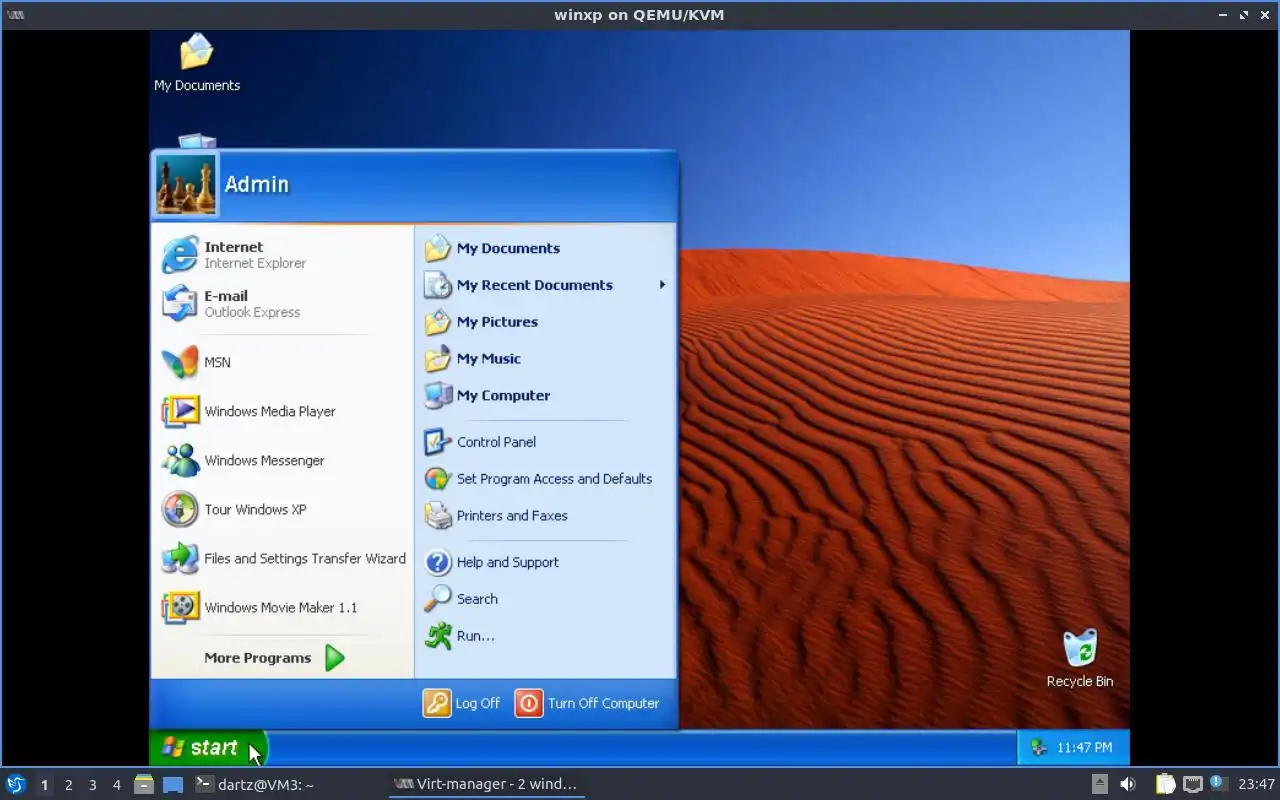Switch to workspace 3
Screen dimensions: 1280x800
point(92,785)
